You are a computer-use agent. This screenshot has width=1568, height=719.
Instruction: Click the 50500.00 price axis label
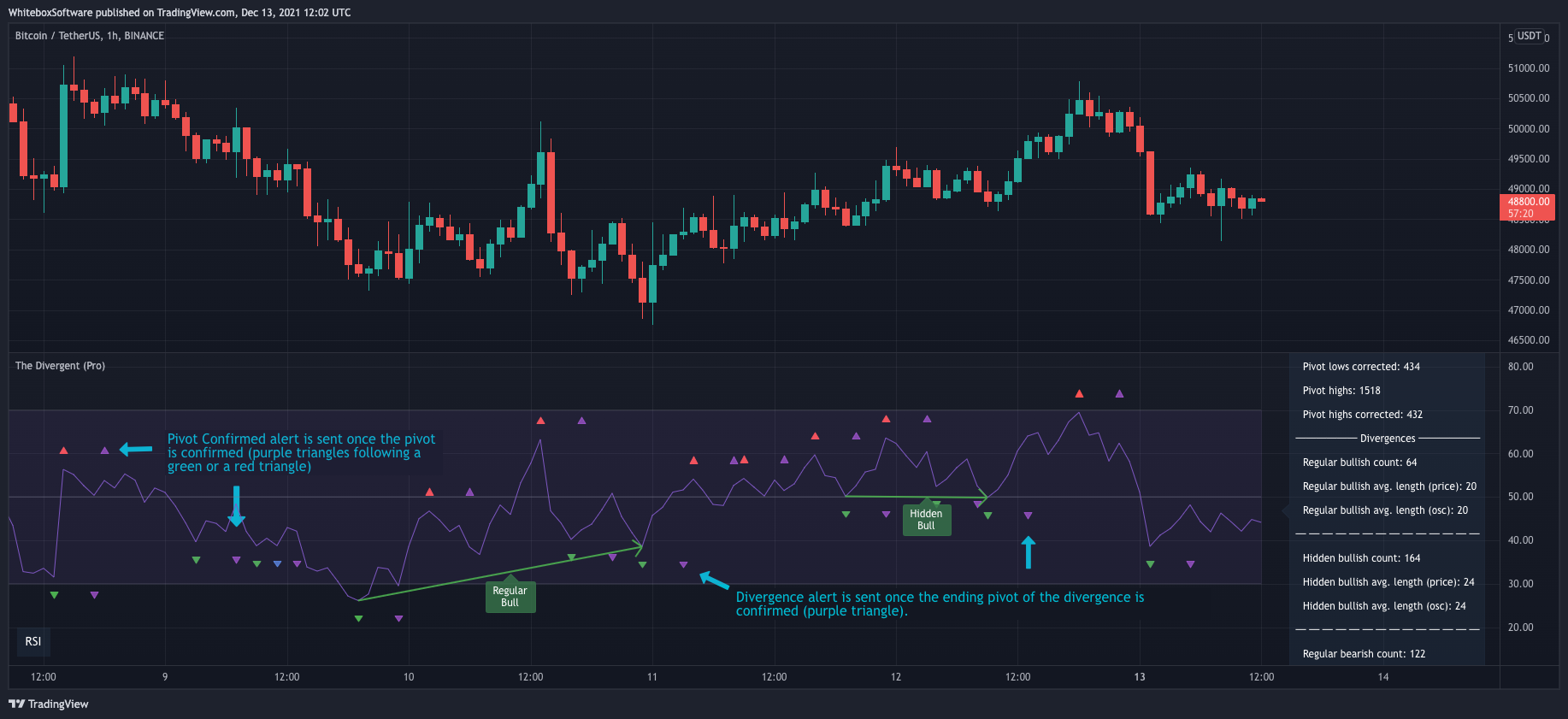(1529, 98)
